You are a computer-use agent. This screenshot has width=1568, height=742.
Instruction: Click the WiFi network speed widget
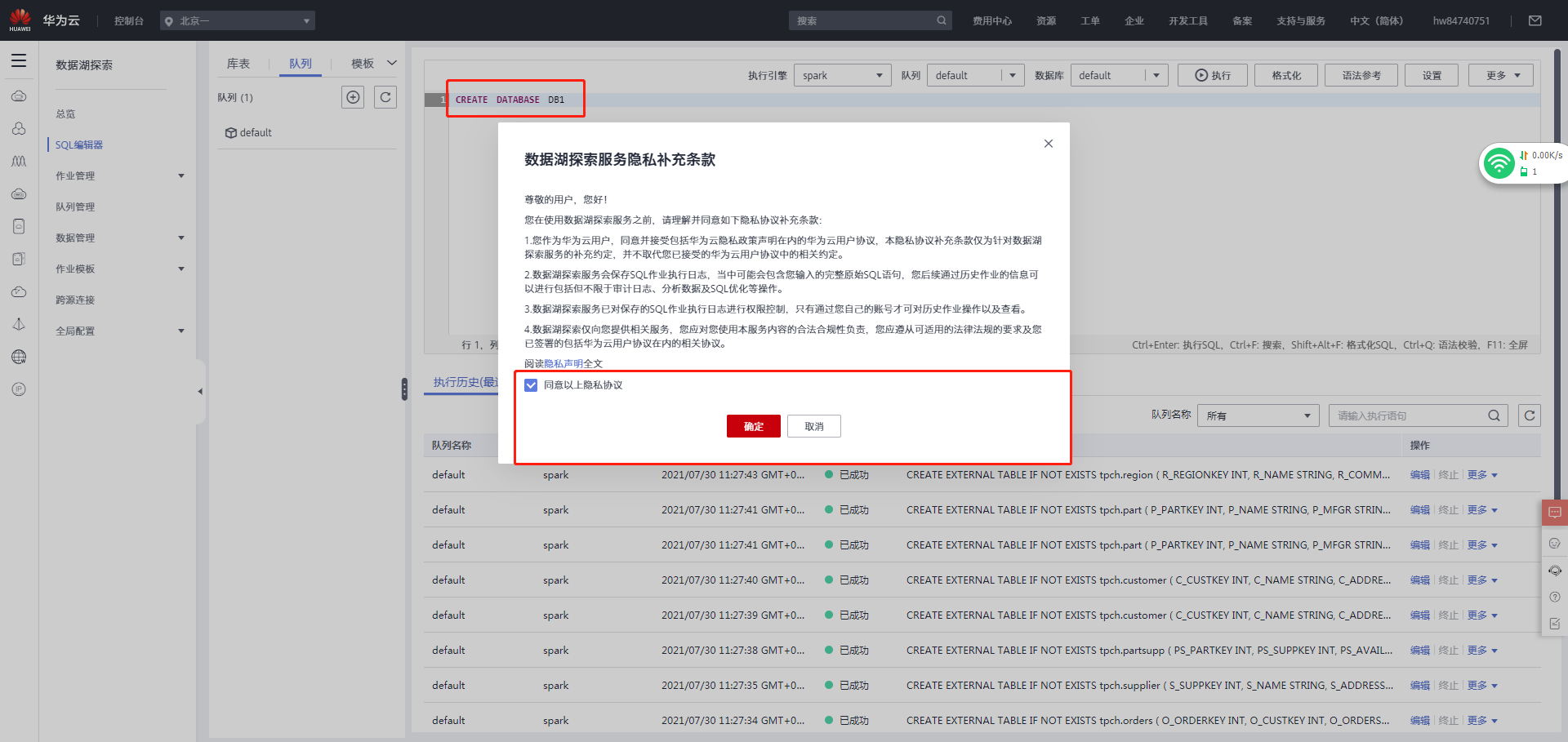pos(1524,163)
